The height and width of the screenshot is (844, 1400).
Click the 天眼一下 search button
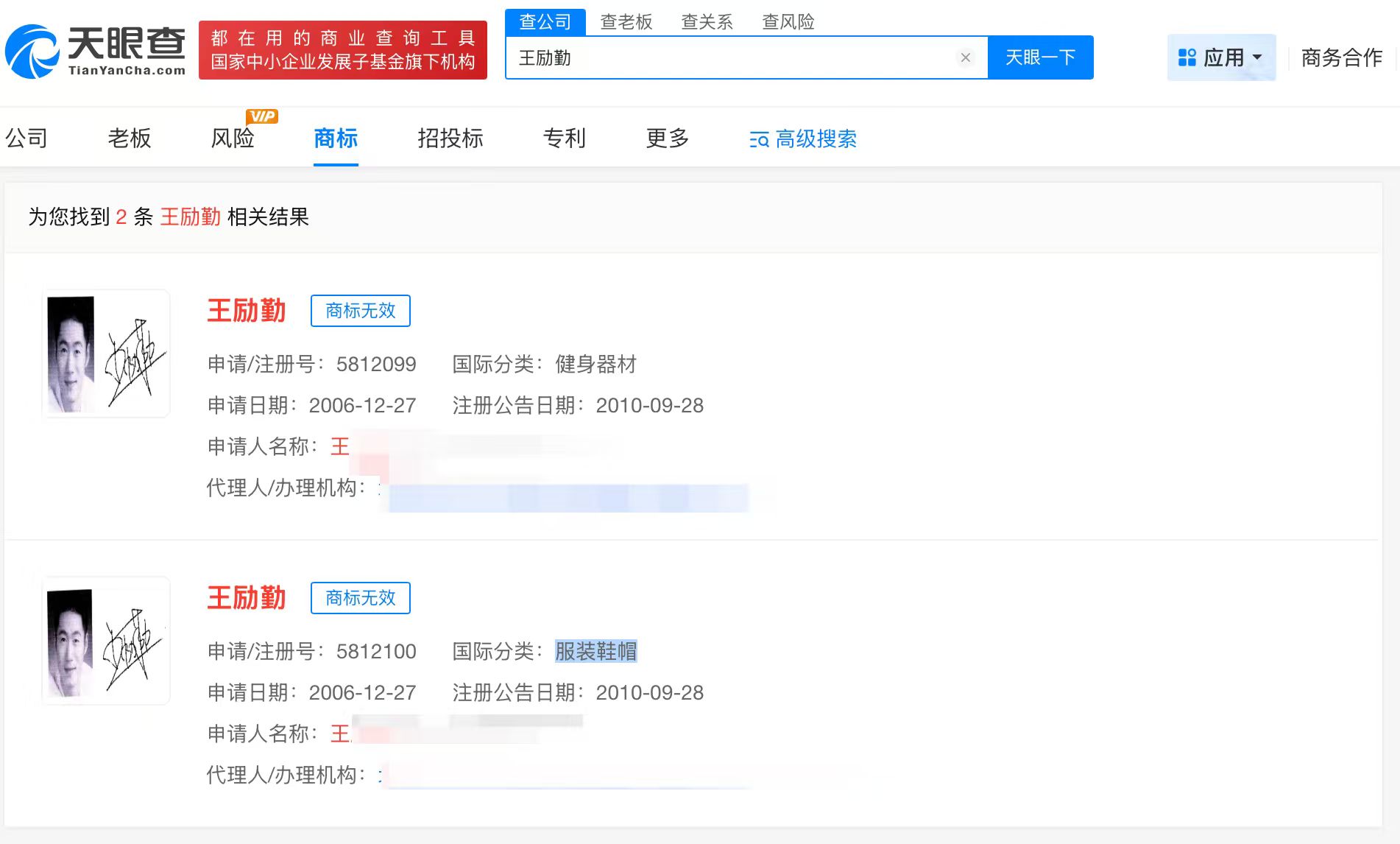pos(1040,57)
